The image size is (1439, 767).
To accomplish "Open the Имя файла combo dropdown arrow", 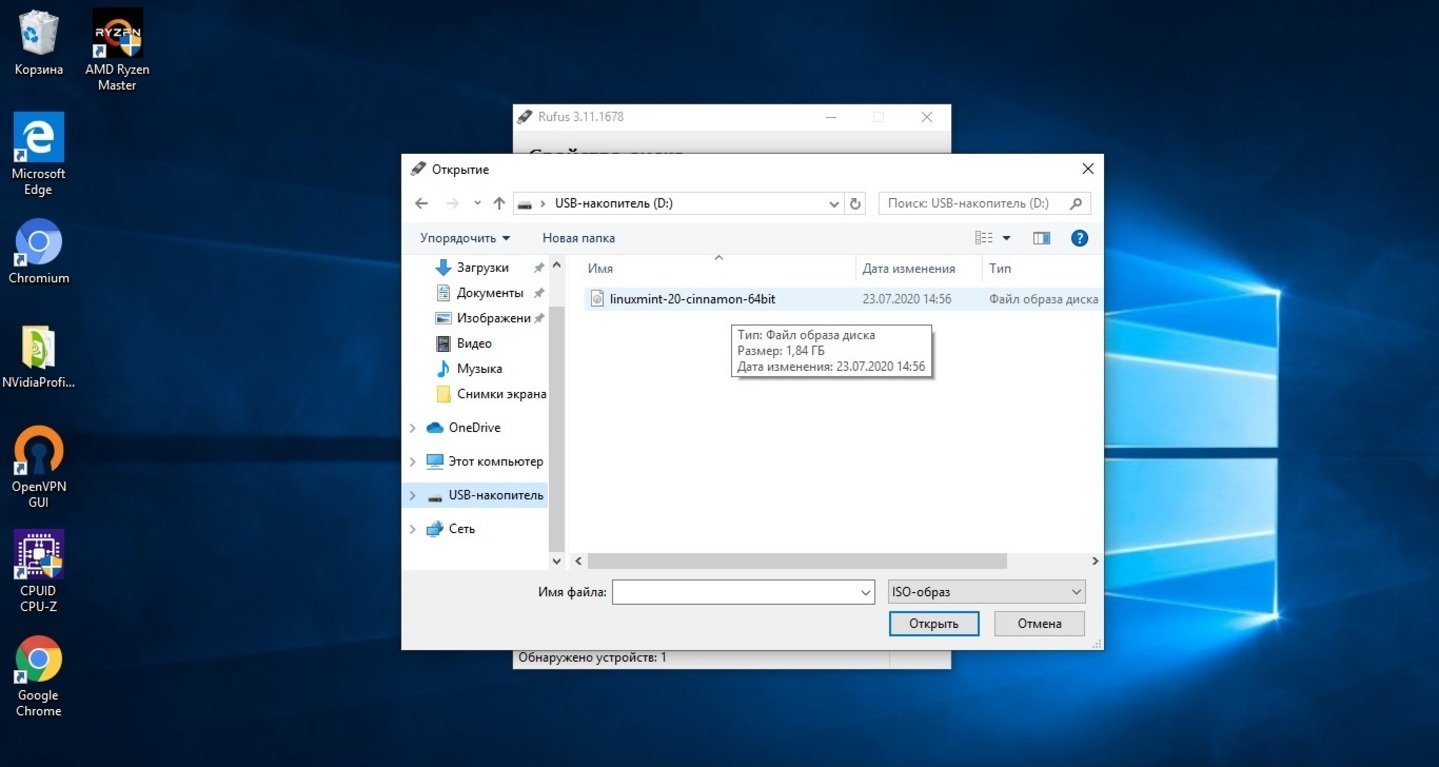I will click(866, 592).
